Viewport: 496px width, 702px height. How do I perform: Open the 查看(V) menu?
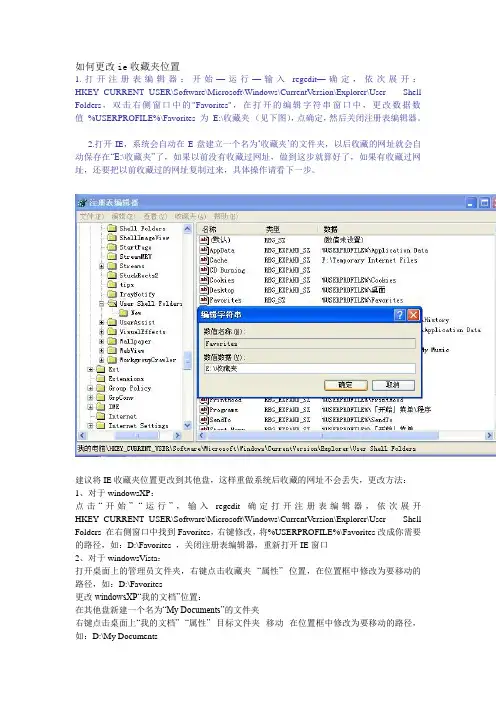pyautogui.click(x=155, y=217)
